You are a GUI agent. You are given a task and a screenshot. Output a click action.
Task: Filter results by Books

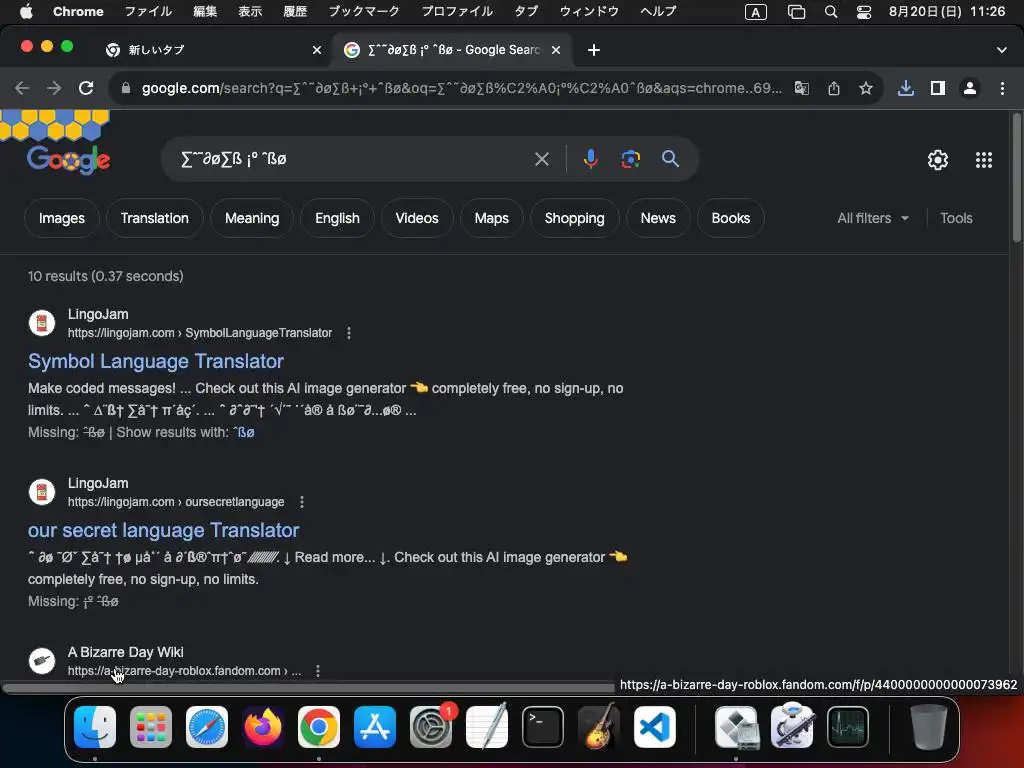(x=730, y=218)
